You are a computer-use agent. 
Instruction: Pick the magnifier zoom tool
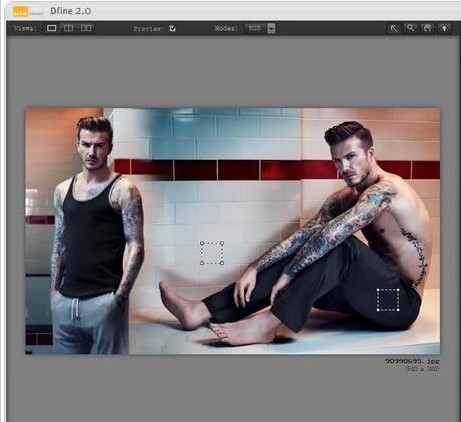[411, 28]
